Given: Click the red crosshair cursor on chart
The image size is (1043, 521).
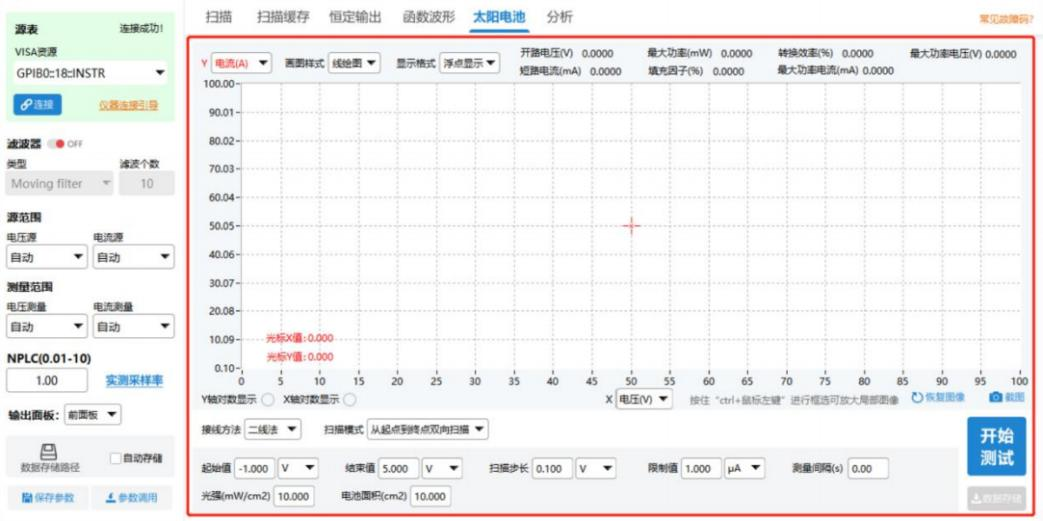Looking at the screenshot, I should [631, 226].
